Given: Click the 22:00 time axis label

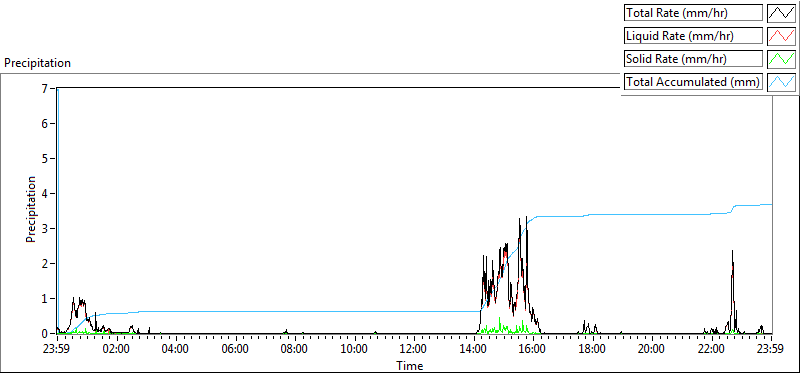Looking at the screenshot, I should [x=712, y=350].
